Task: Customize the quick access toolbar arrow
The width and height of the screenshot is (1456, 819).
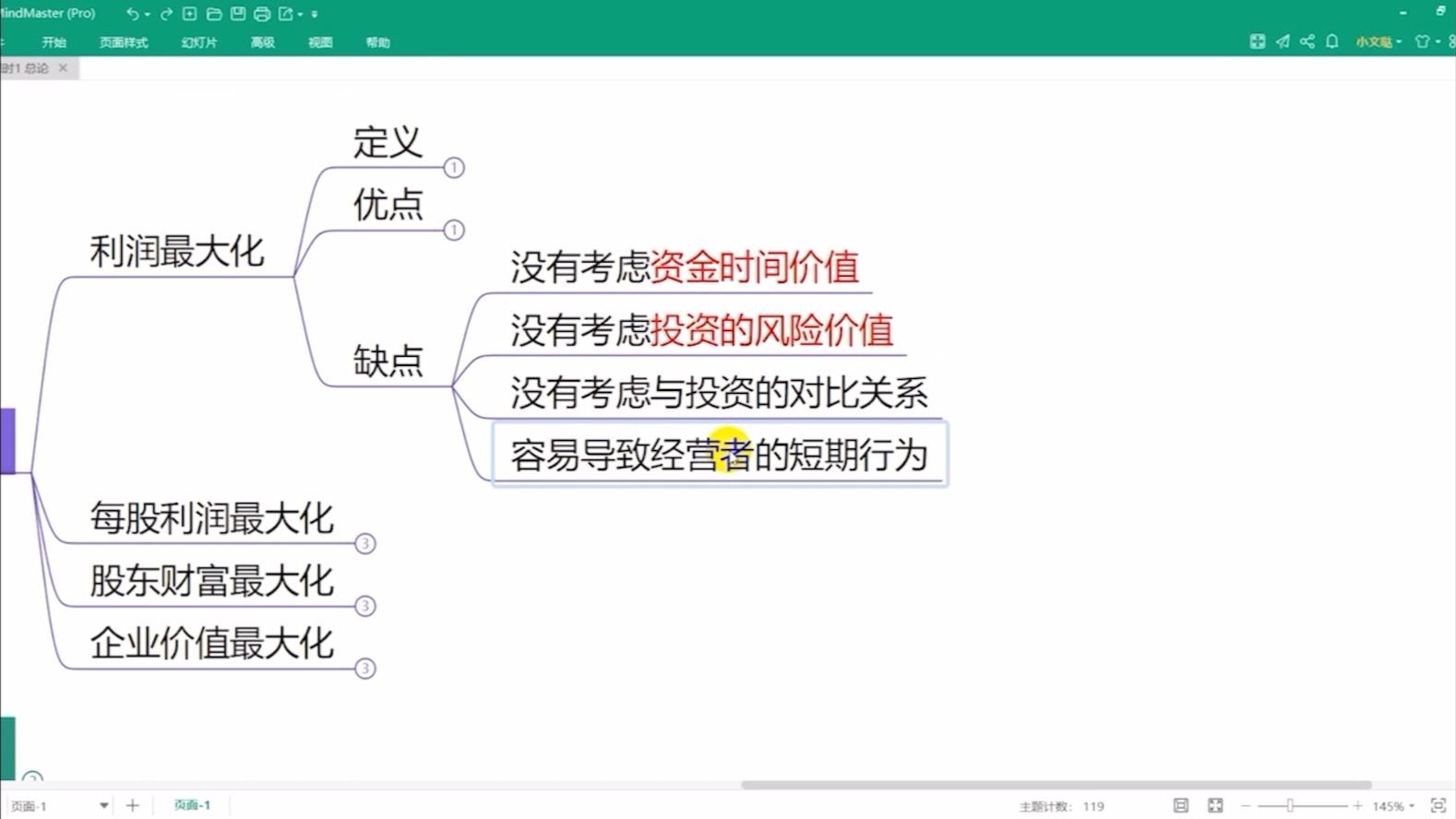Action: click(x=315, y=15)
